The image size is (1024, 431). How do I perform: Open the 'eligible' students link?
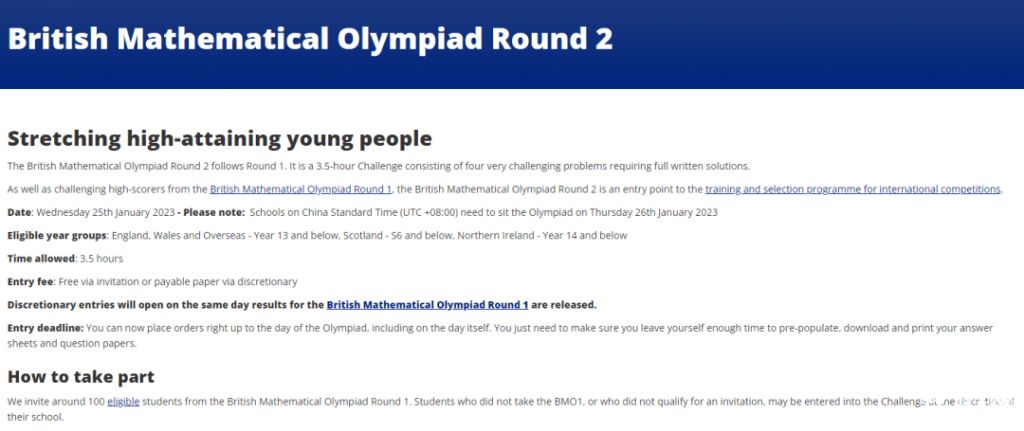point(123,402)
